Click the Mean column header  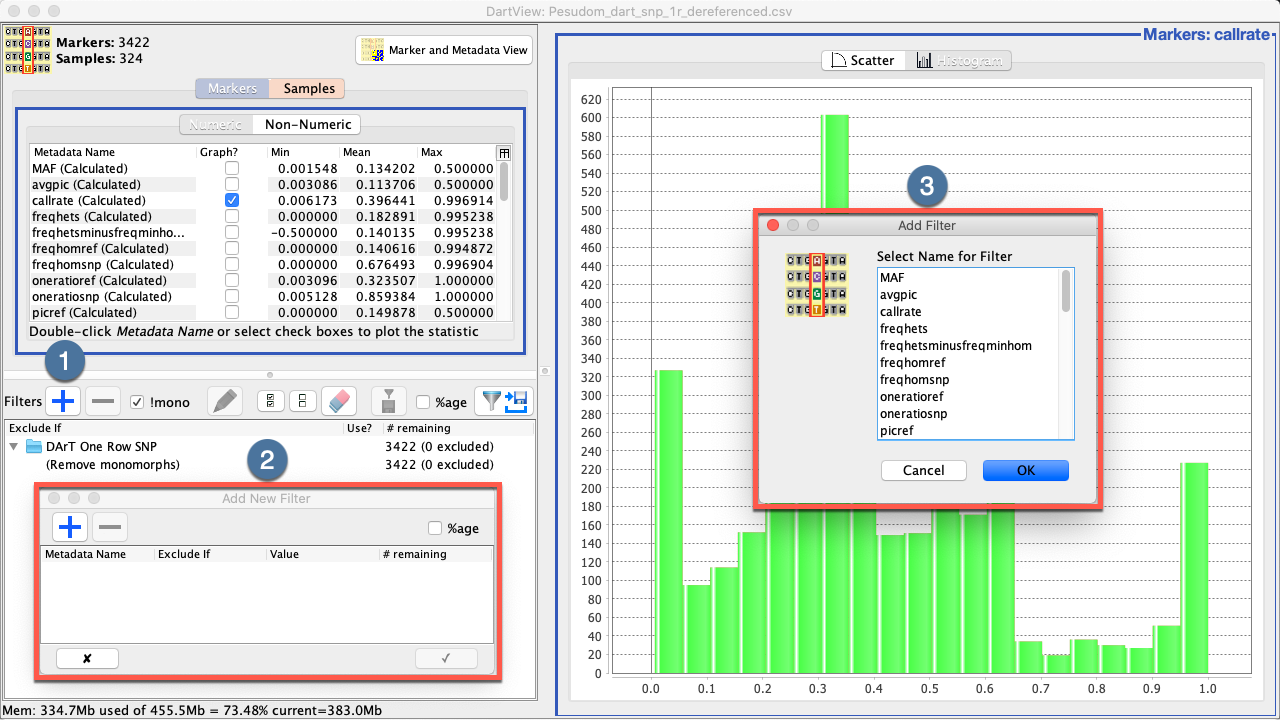click(x=379, y=152)
